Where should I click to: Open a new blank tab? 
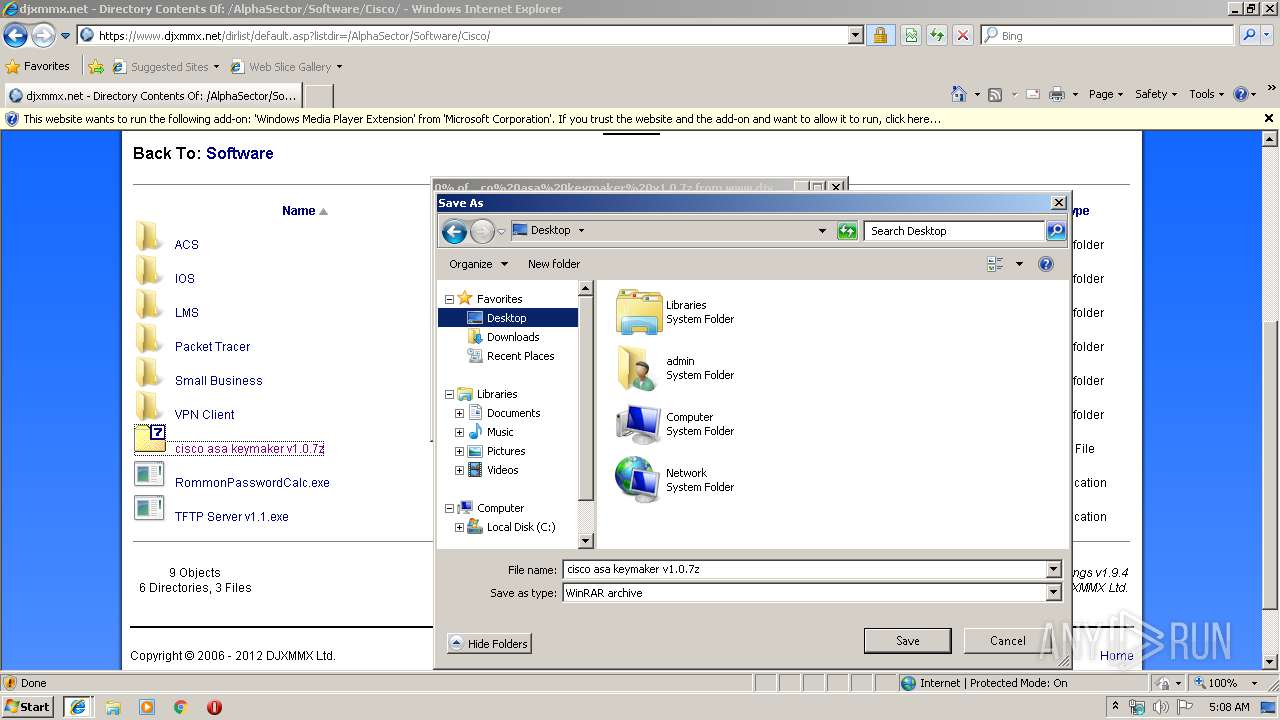pyautogui.click(x=318, y=96)
